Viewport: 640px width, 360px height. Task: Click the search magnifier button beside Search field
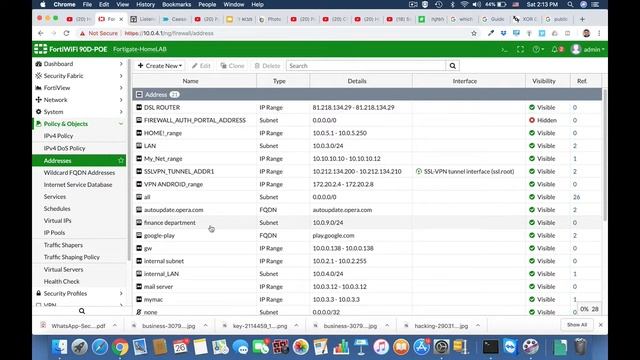click(x=453, y=66)
